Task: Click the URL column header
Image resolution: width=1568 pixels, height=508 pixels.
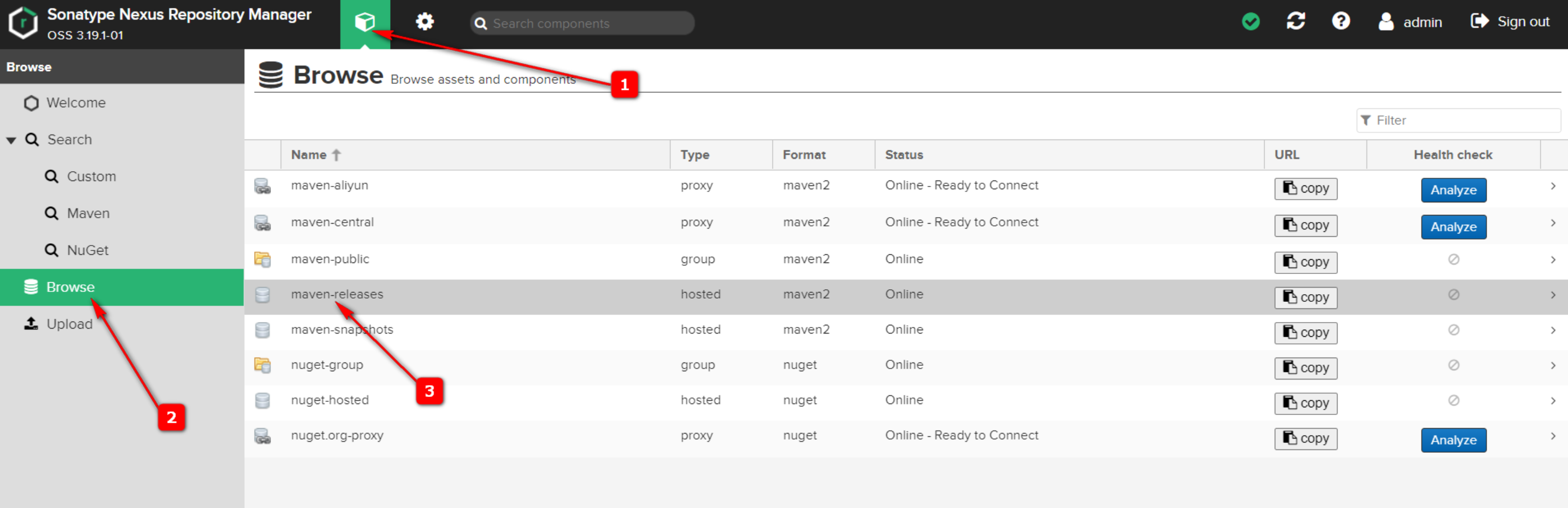Action: click(1316, 155)
